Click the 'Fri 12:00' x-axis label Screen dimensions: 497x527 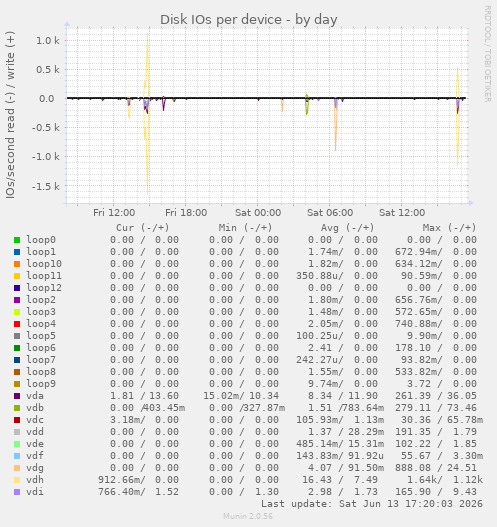114,213
